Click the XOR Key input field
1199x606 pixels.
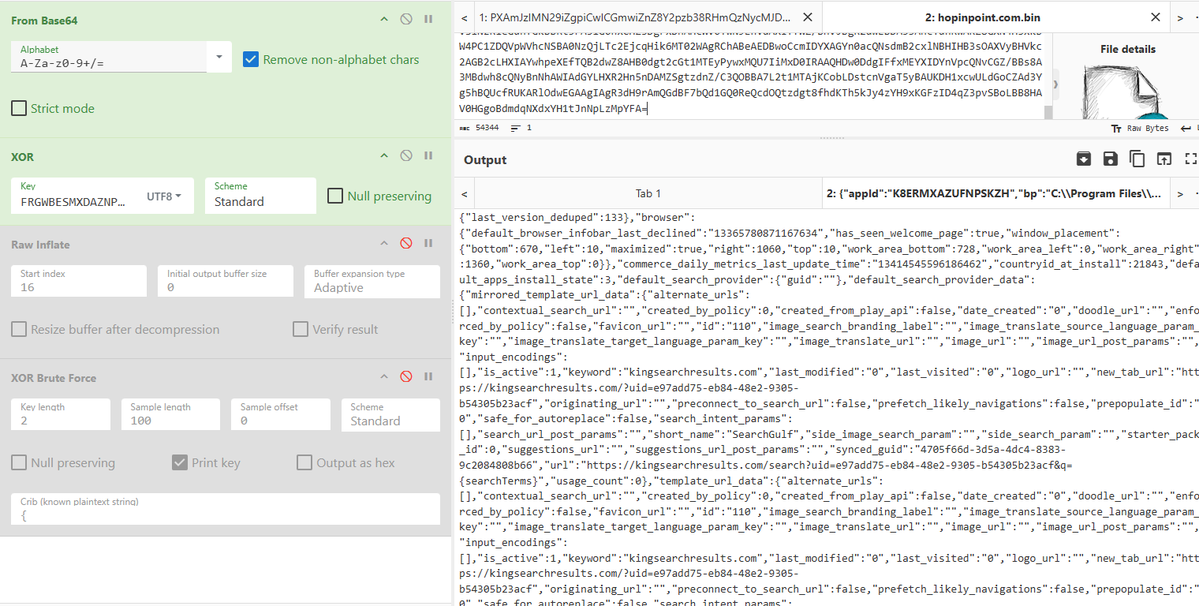(76, 196)
